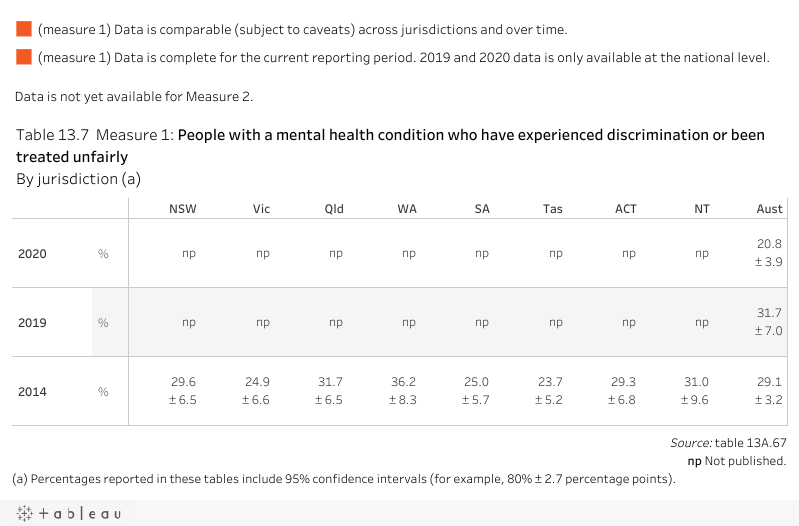
Task: Click the percent unit in the 2019 row
Action: click(x=103, y=323)
